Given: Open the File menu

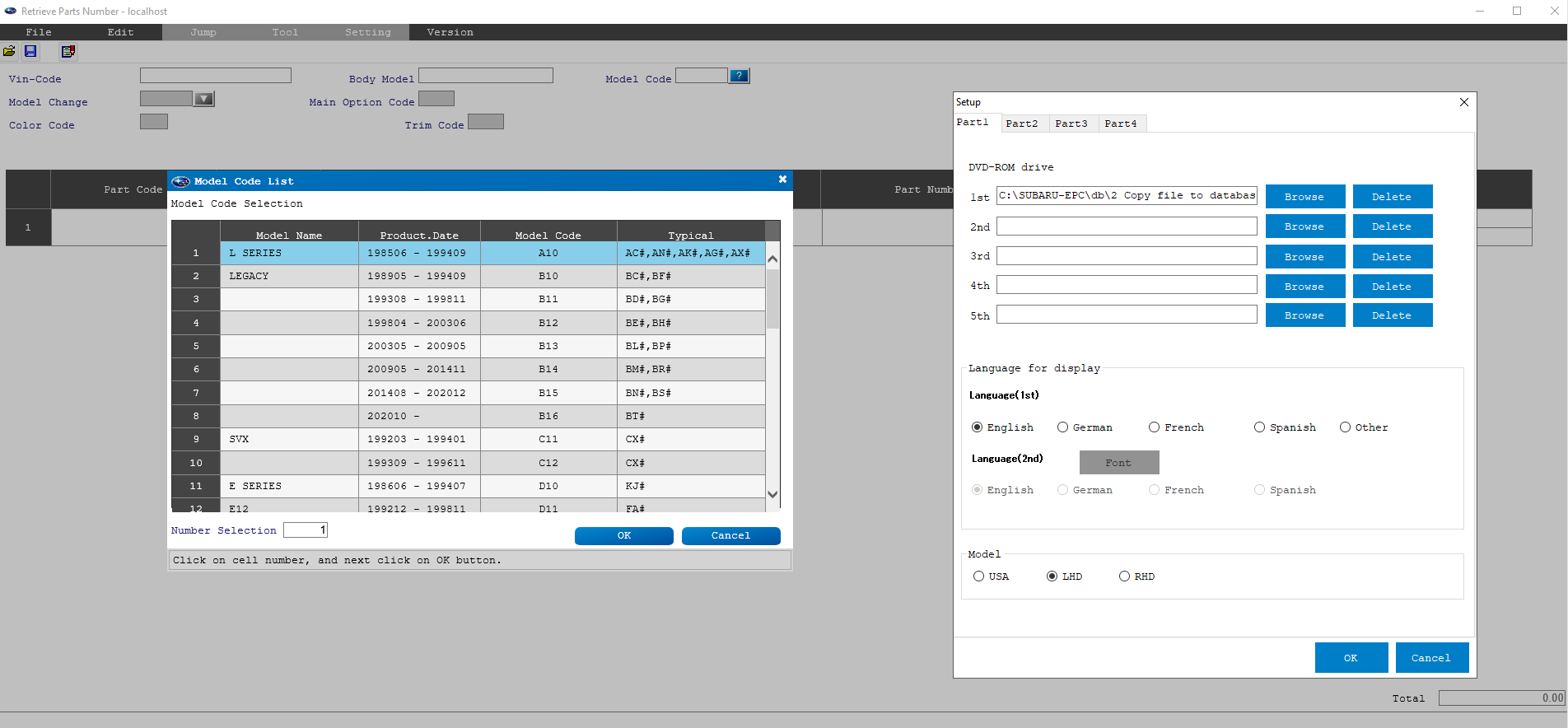Looking at the screenshot, I should [39, 32].
